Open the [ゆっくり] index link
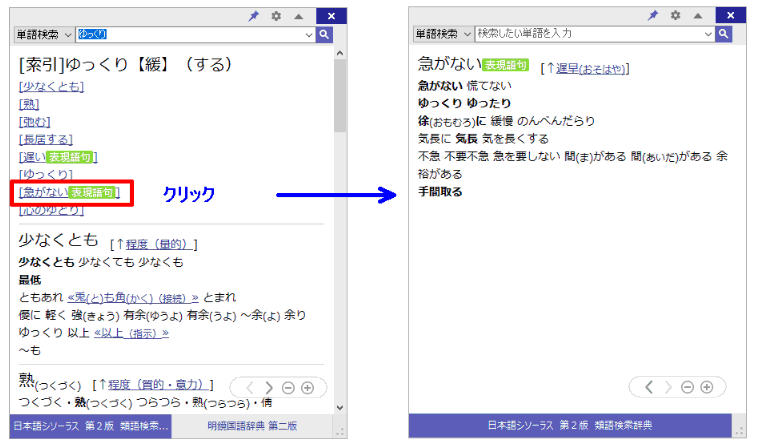 point(46,174)
